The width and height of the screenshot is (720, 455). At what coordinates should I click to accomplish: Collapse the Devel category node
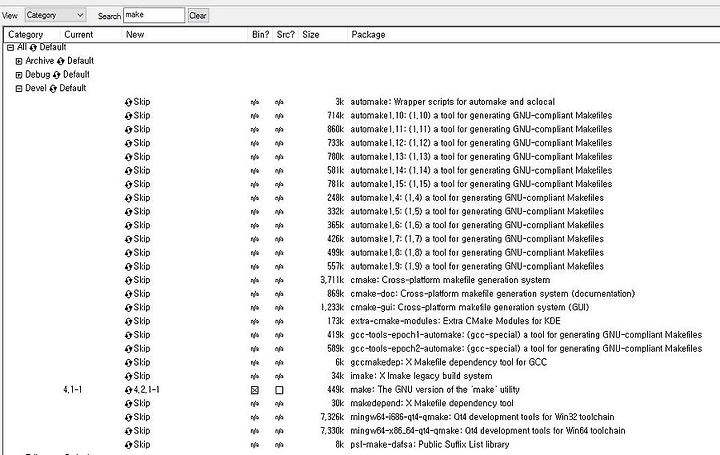pos(19,89)
